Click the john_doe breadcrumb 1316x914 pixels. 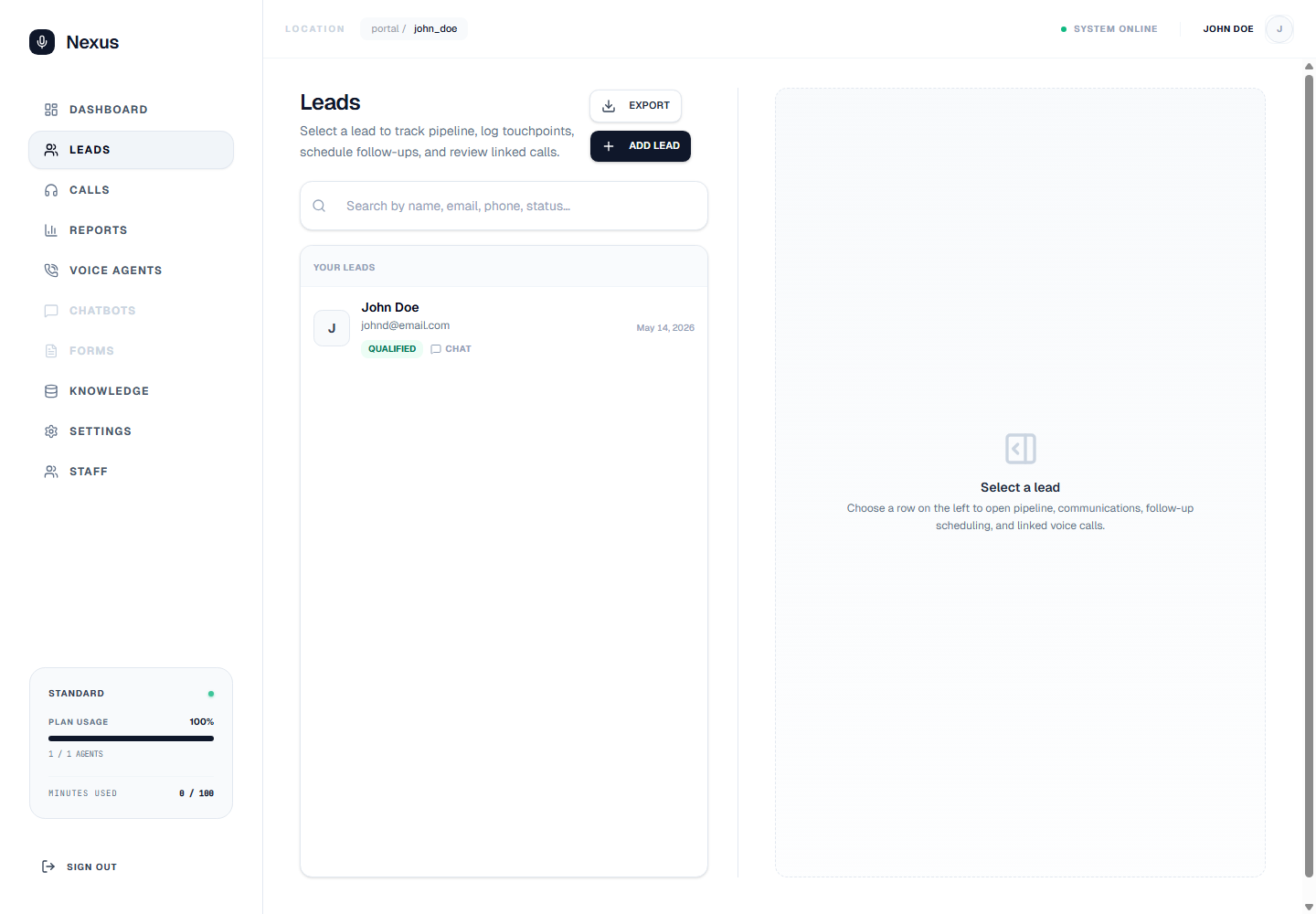pyautogui.click(x=435, y=29)
